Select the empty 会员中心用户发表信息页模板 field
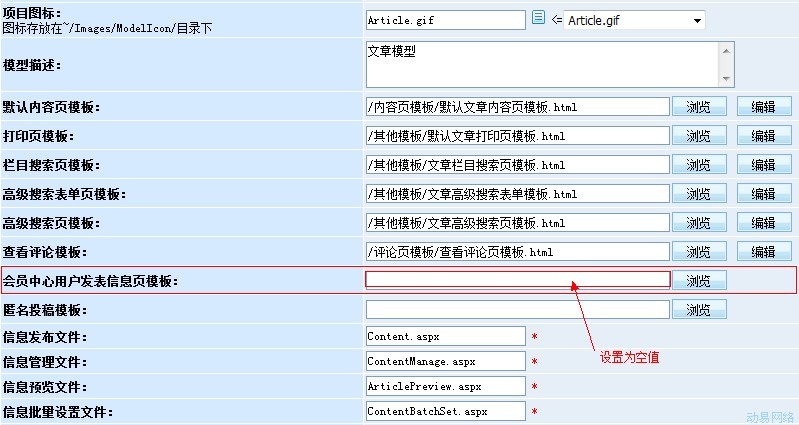The image size is (799, 425). pos(517,280)
